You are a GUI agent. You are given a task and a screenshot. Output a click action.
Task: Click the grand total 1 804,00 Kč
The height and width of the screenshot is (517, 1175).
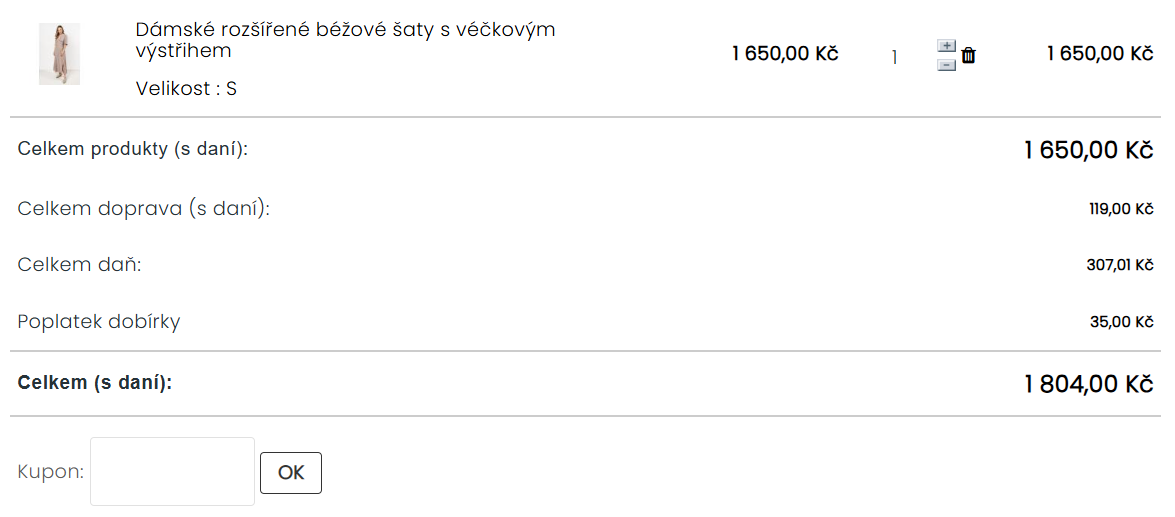click(1089, 384)
